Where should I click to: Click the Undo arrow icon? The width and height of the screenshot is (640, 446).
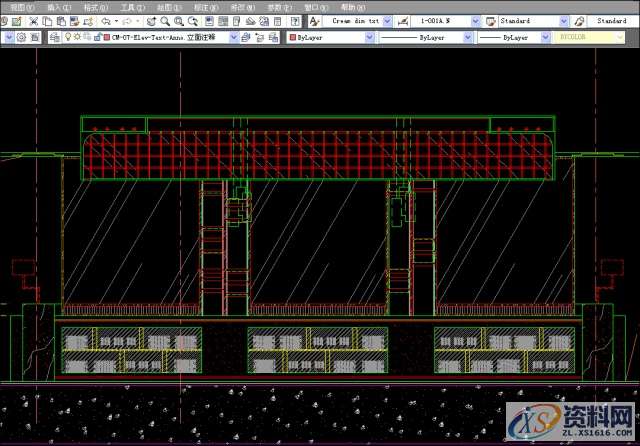[106, 21]
